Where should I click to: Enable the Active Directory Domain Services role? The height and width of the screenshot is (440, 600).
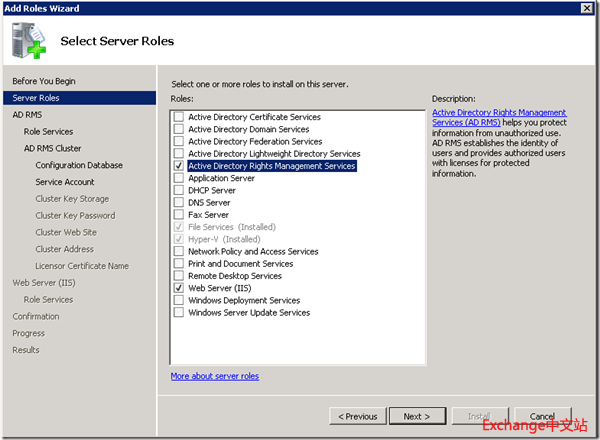click(x=179, y=129)
